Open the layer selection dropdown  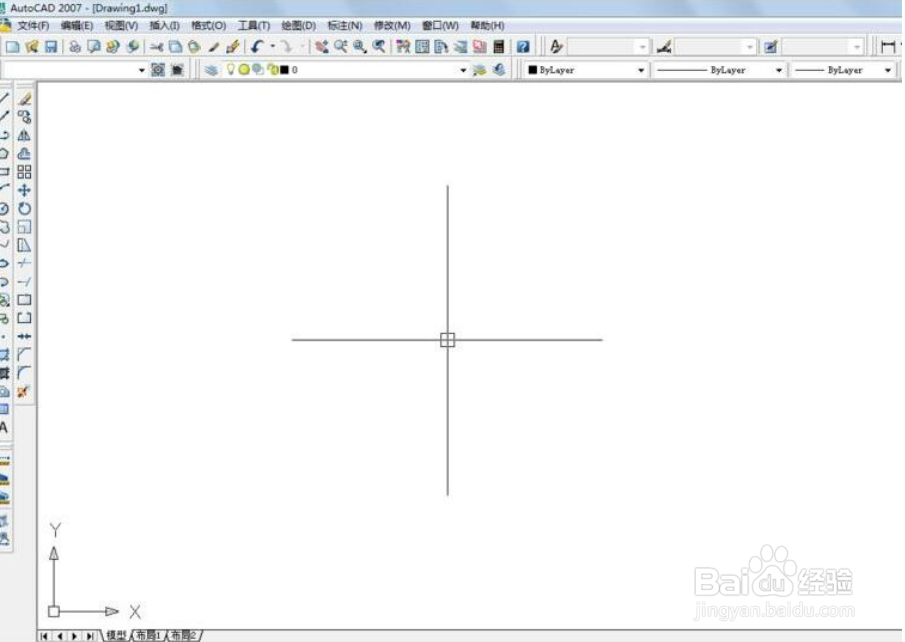click(463, 69)
